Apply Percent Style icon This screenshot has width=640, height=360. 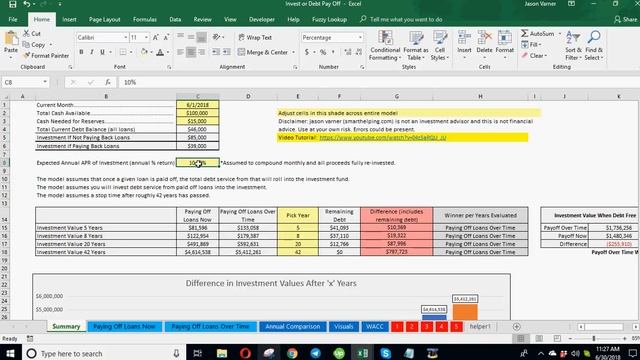click(x=323, y=52)
